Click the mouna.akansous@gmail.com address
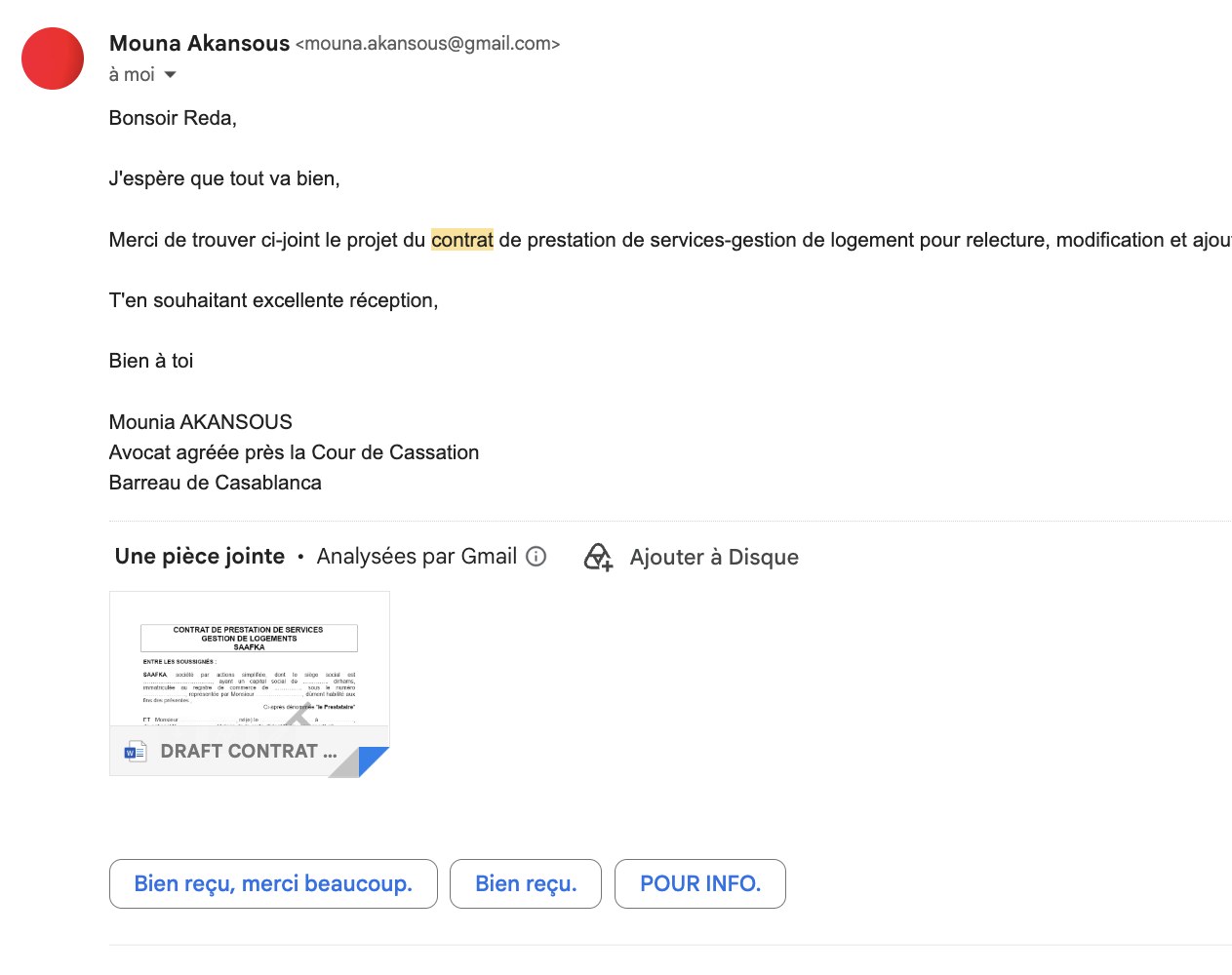This screenshot has width=1232, height=975. [x=427, y=44]
